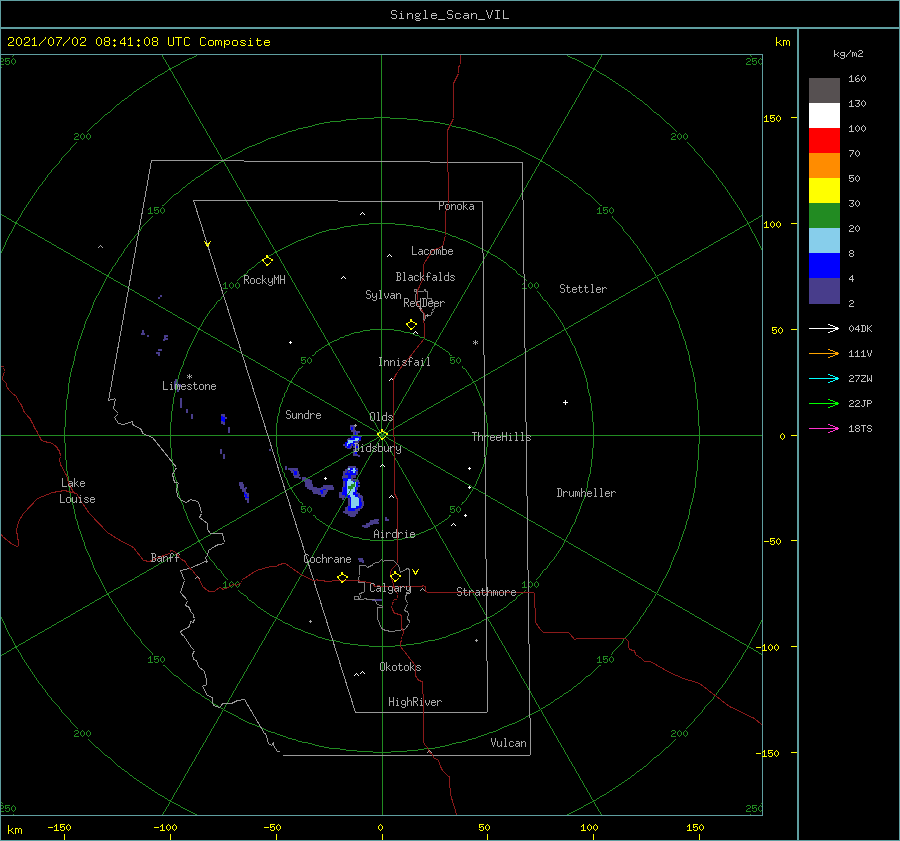The width and height of the screenshot is (900, 841).
Task: Click the Sundre label
Action: click(303, 414)
